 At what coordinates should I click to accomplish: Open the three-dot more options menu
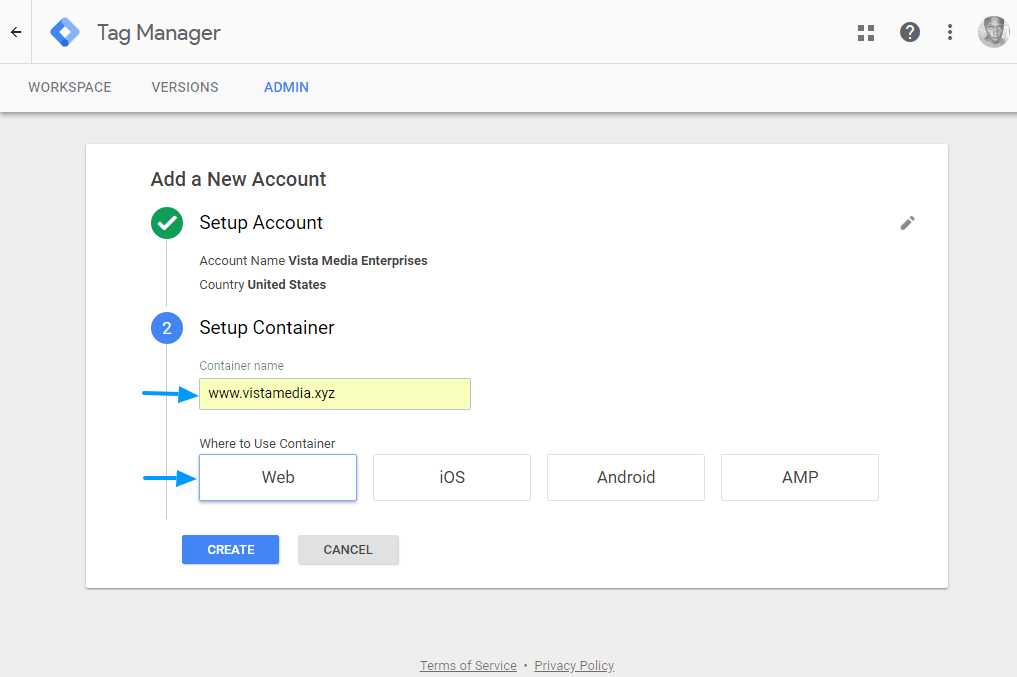[950, 32]
